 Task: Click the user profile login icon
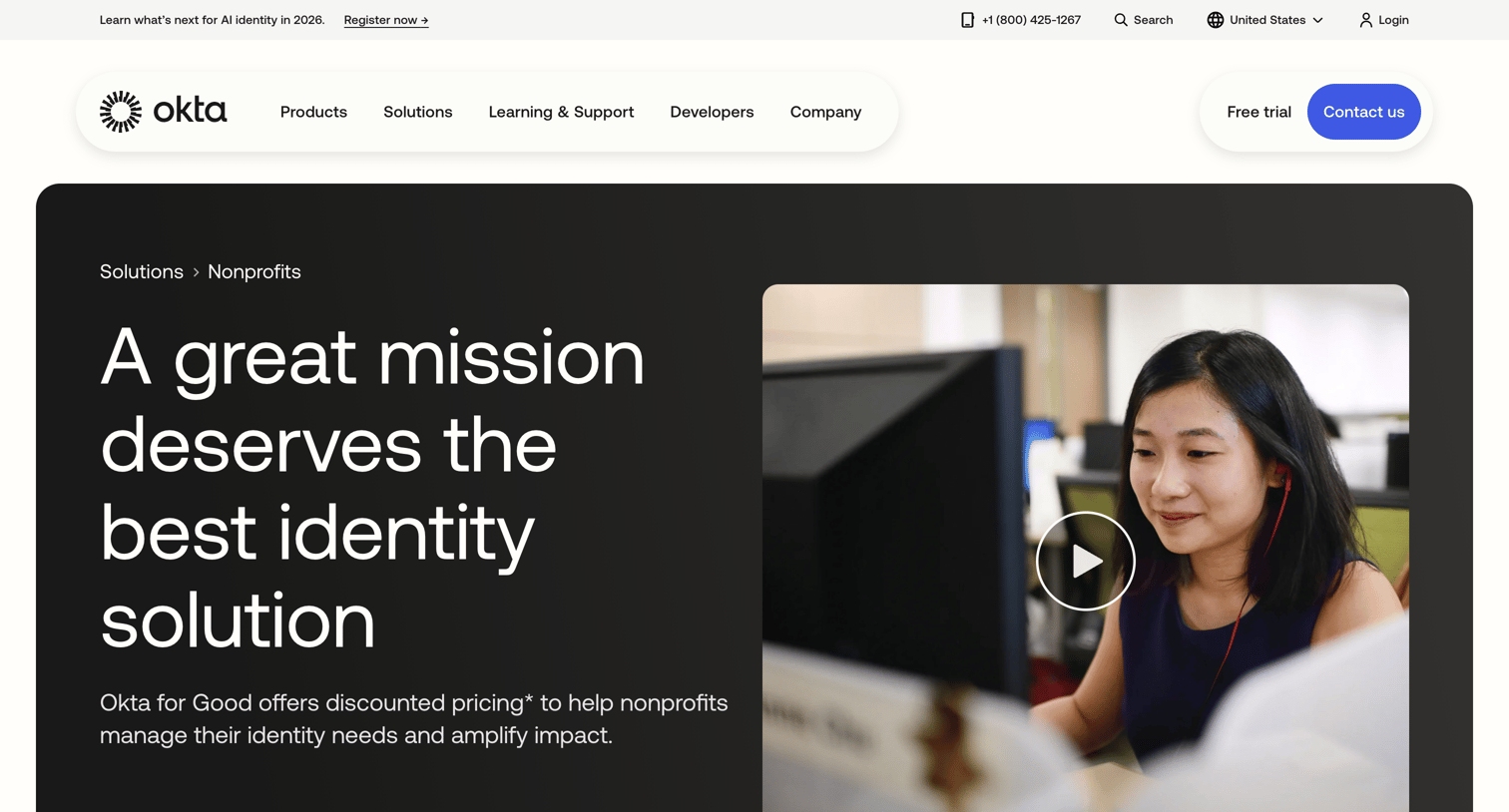pos(1365,20)
